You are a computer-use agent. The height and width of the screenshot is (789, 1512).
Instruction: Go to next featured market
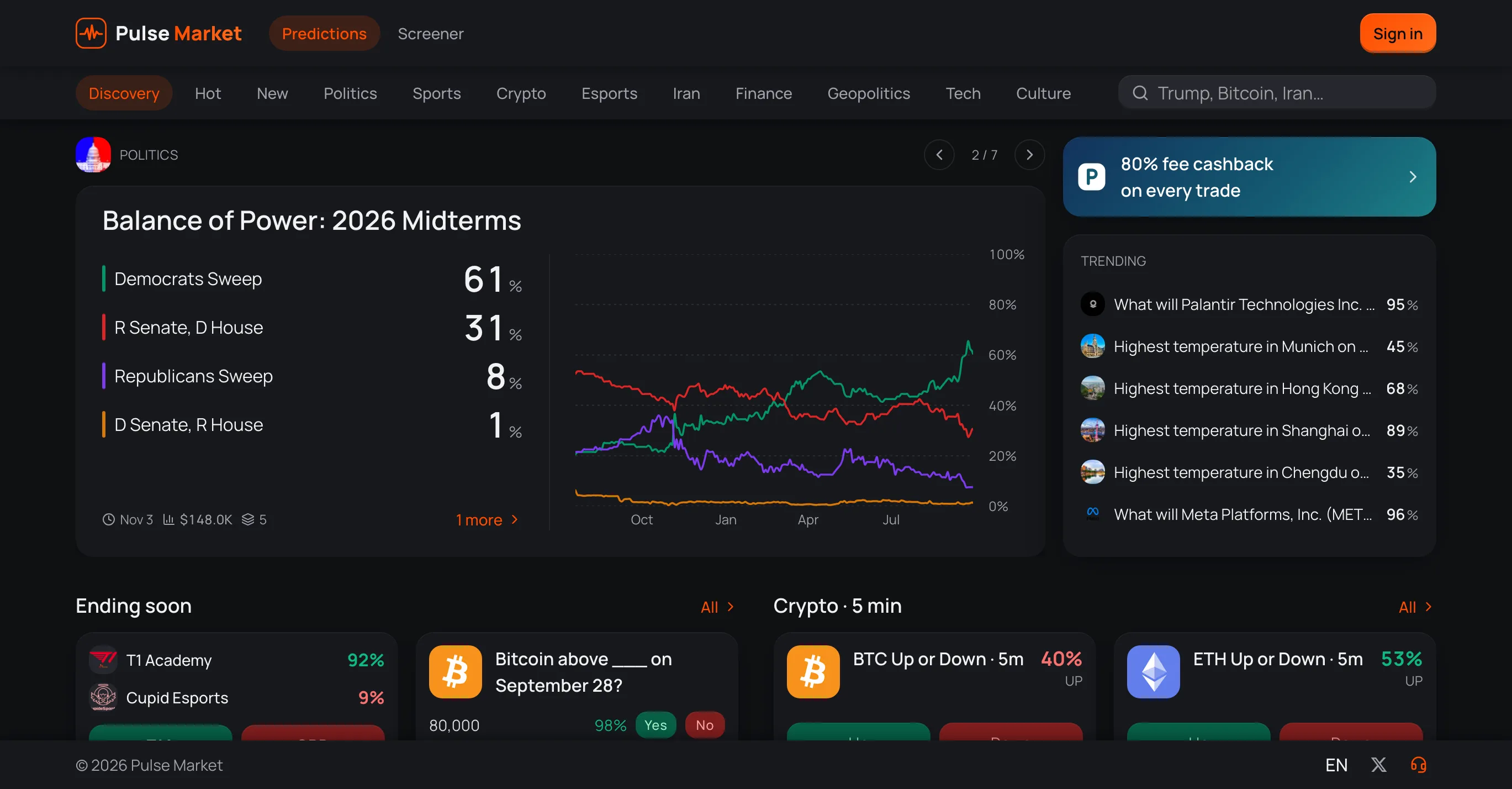1029,155
